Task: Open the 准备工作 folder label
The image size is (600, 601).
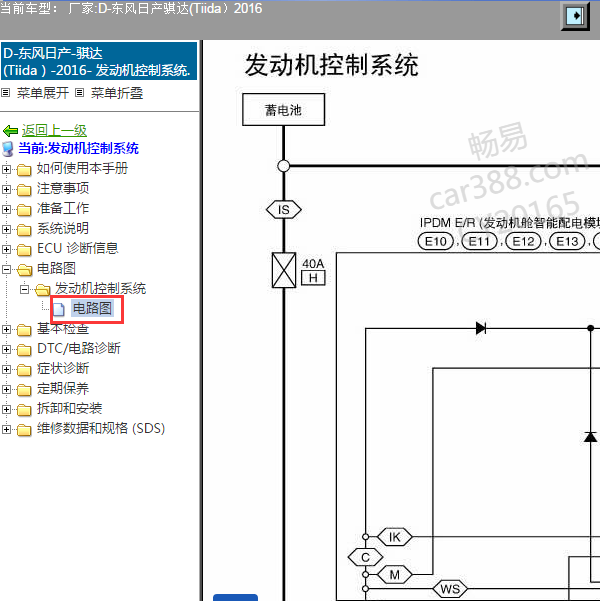Action: [63, 208]
